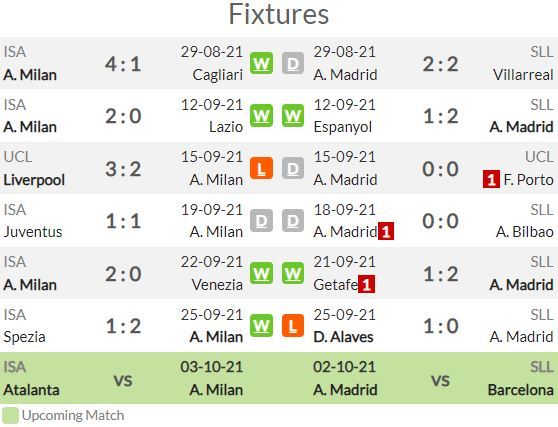The image size is (558, 427).
Task: Click the A. Bilbao team name
Action: pyautogui.click(x=525, y=232)
